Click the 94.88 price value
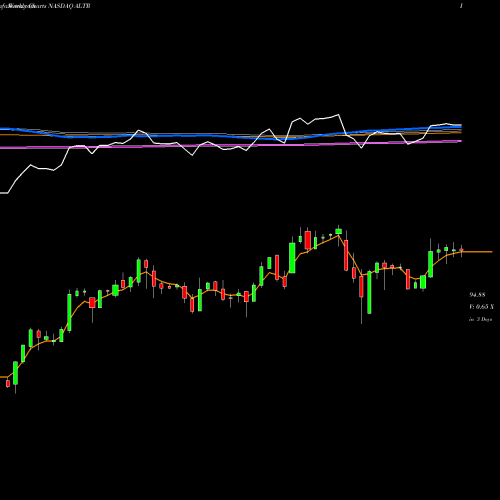Viewport: 500px width, 500px height. point(477,295)
